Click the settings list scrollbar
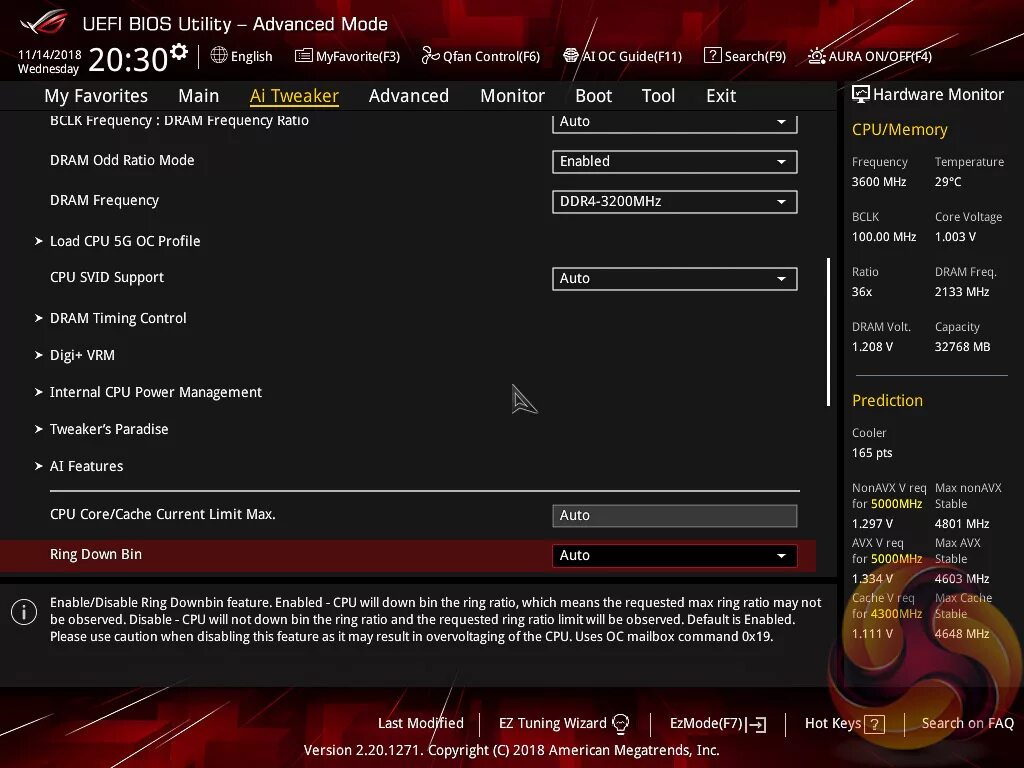The image size is (1024, 768). click(828, 332)
